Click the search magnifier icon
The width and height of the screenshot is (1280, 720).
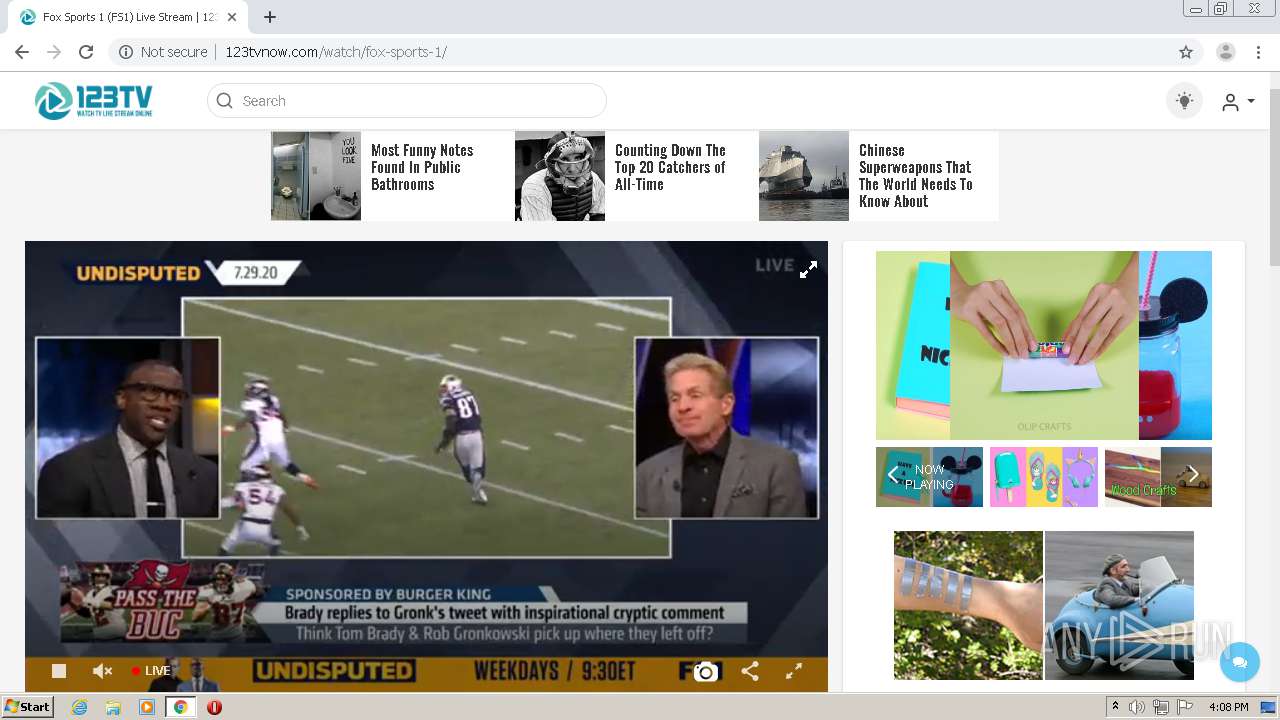point(225,101)
